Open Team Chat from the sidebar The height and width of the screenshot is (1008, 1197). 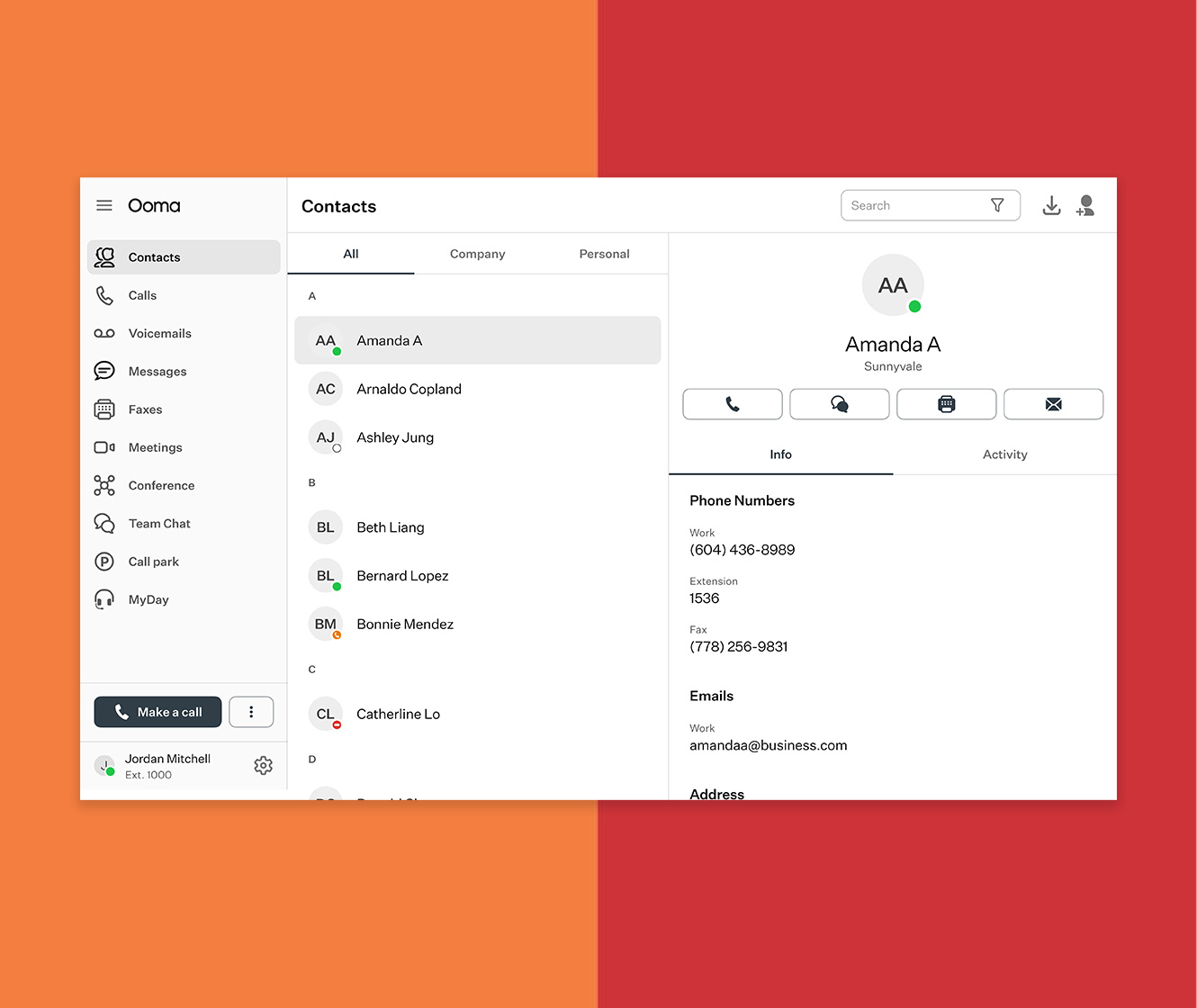coord(159,524)
